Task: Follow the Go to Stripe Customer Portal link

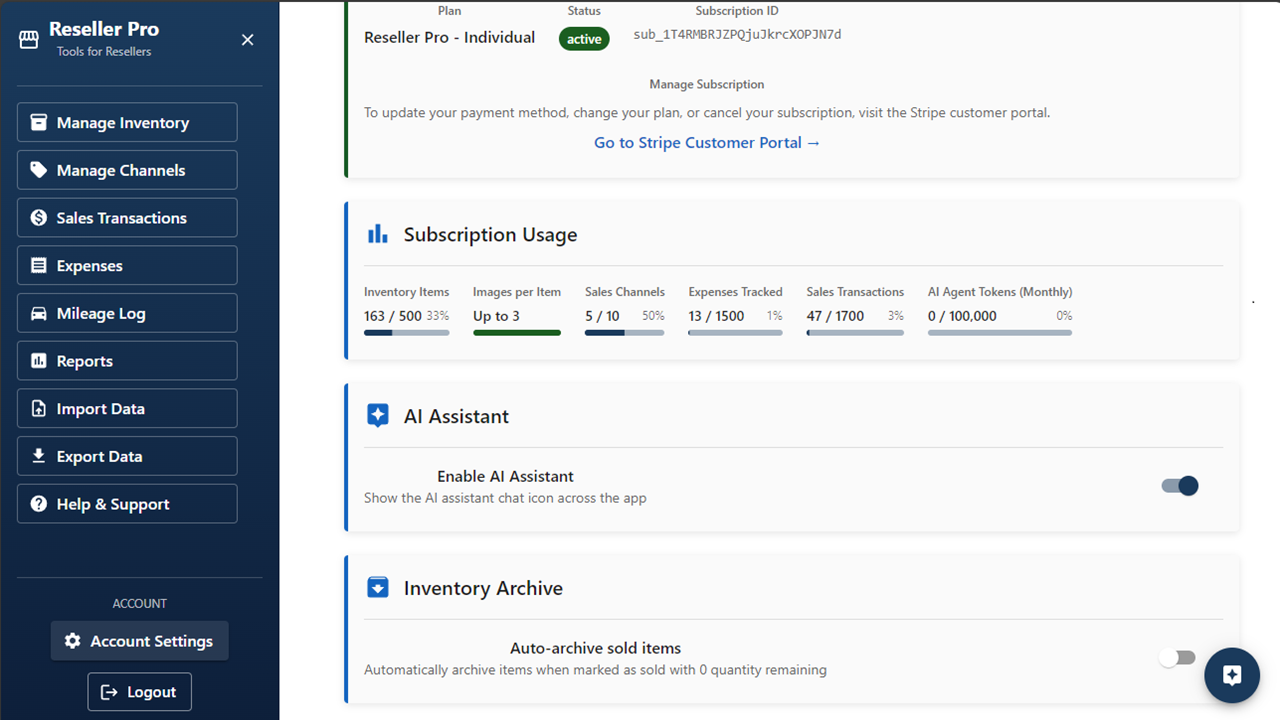Action: click(x=707, y=143)
